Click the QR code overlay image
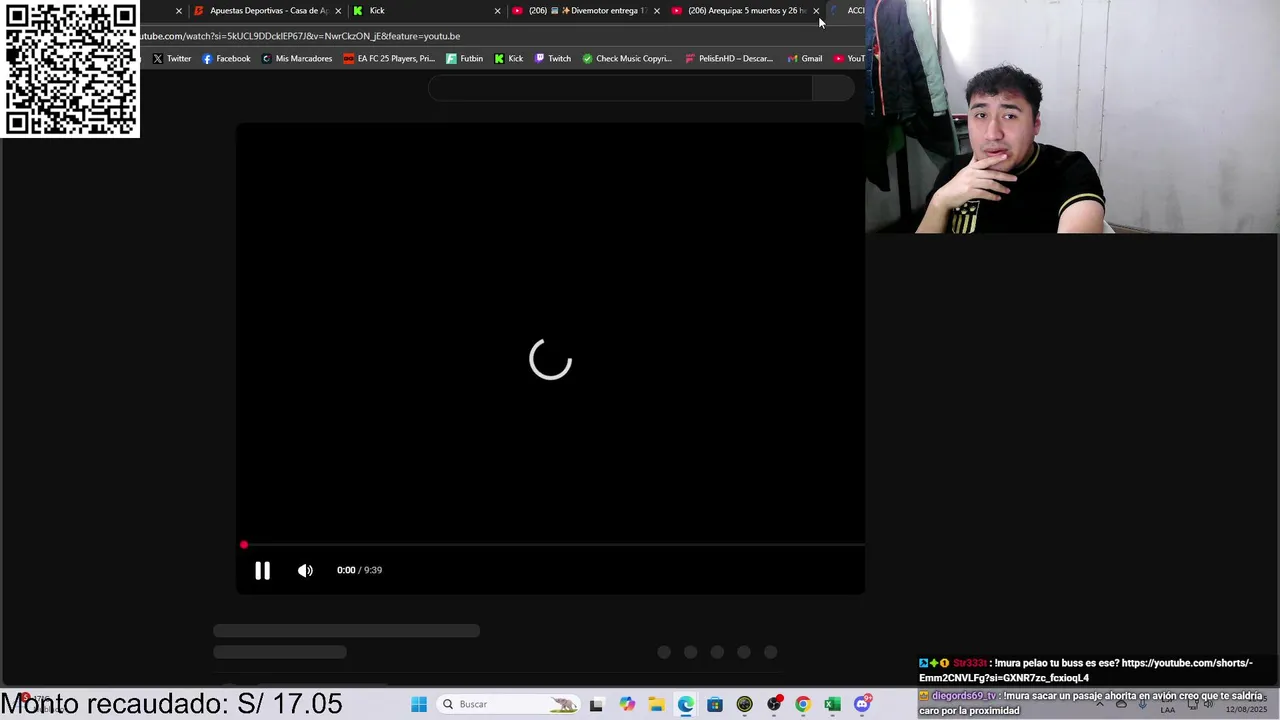1280x720 pixels. pyautogui.click(x=70, y=69)
